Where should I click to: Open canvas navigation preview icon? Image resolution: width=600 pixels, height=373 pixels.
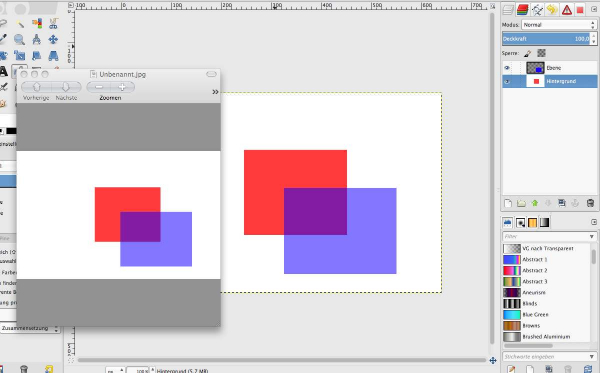(x=493, y=360)
